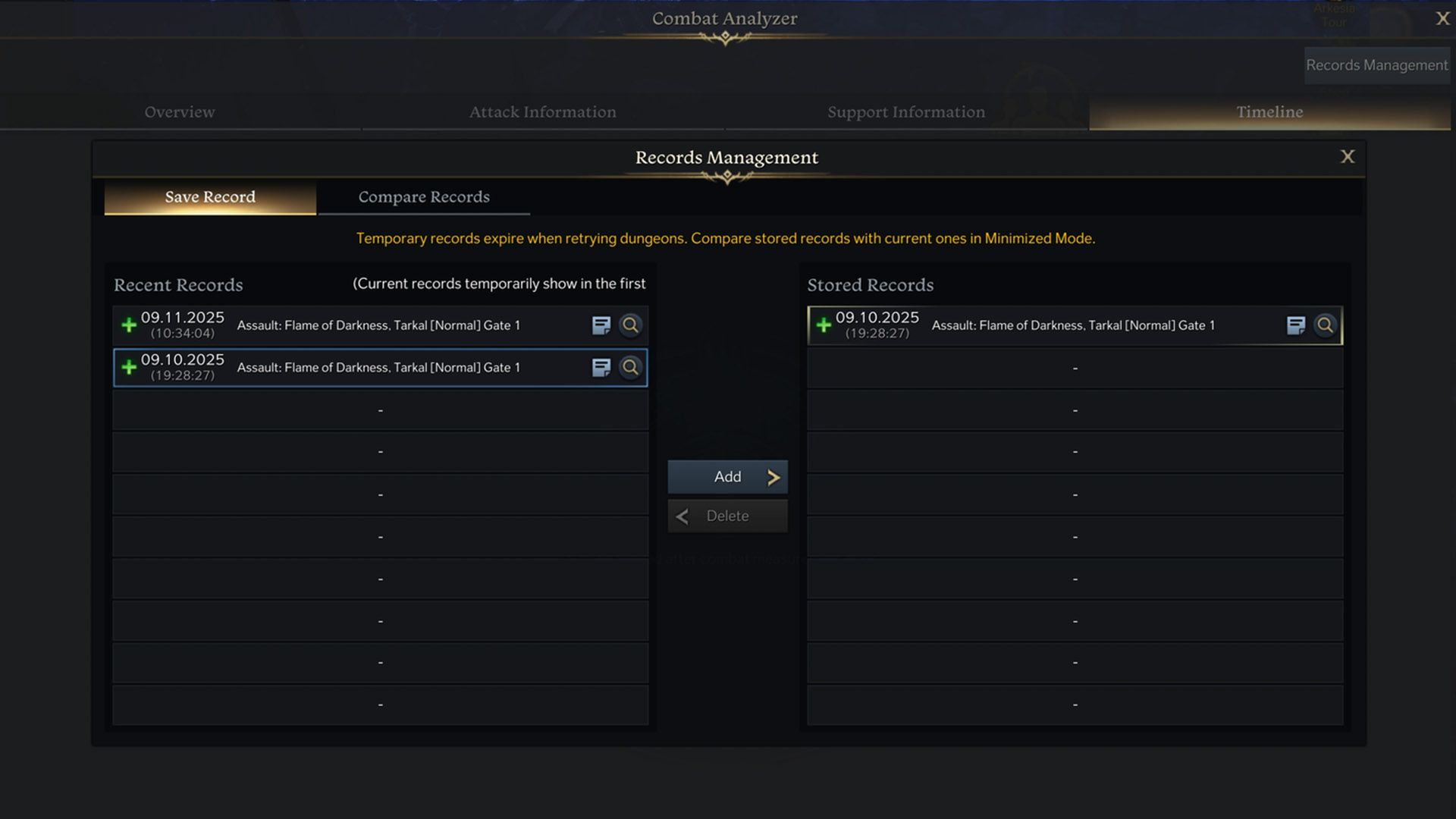Expand green plus on stored record

click(824, 325)
